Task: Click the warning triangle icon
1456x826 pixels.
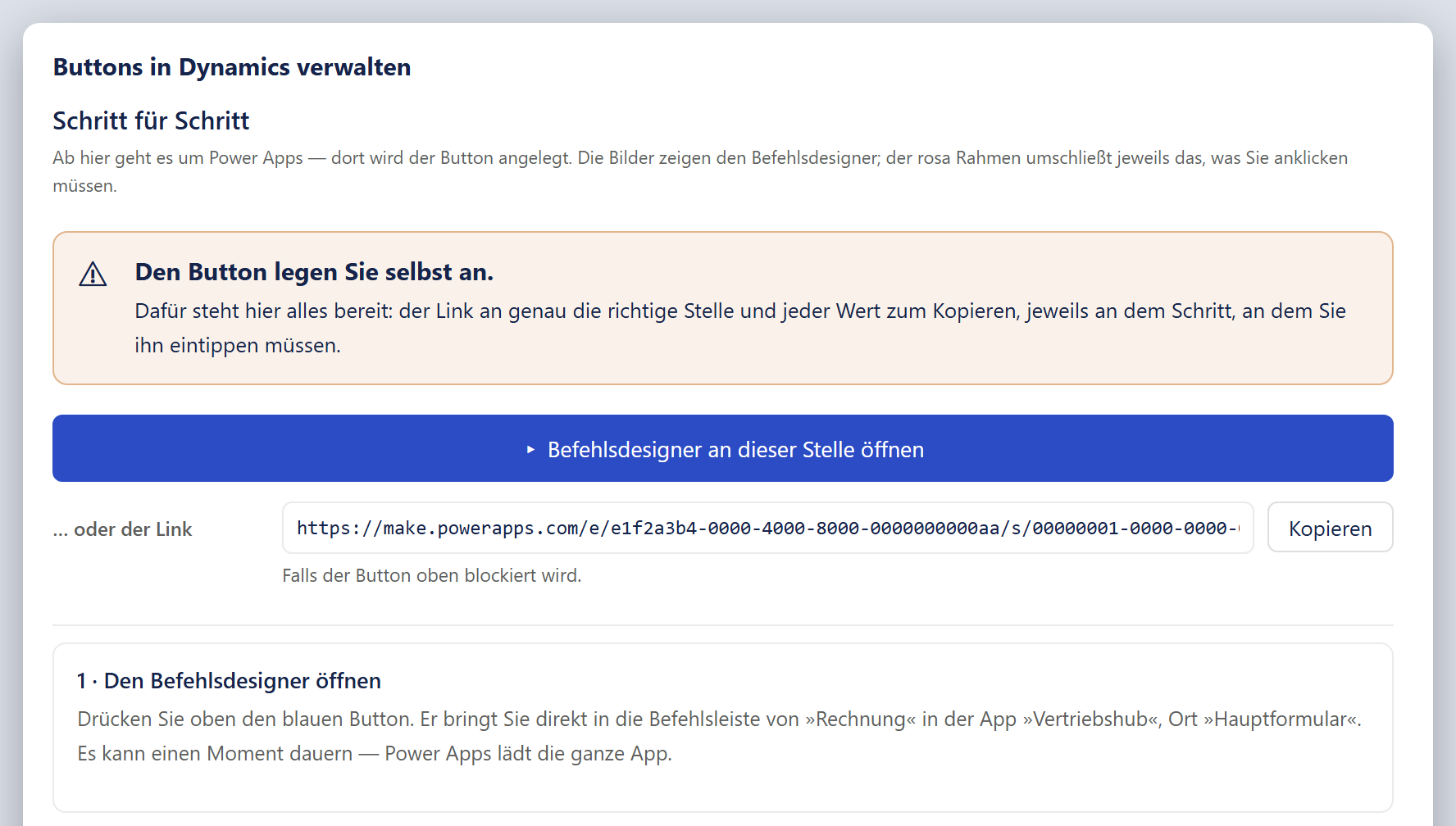Action: point(93,274)
